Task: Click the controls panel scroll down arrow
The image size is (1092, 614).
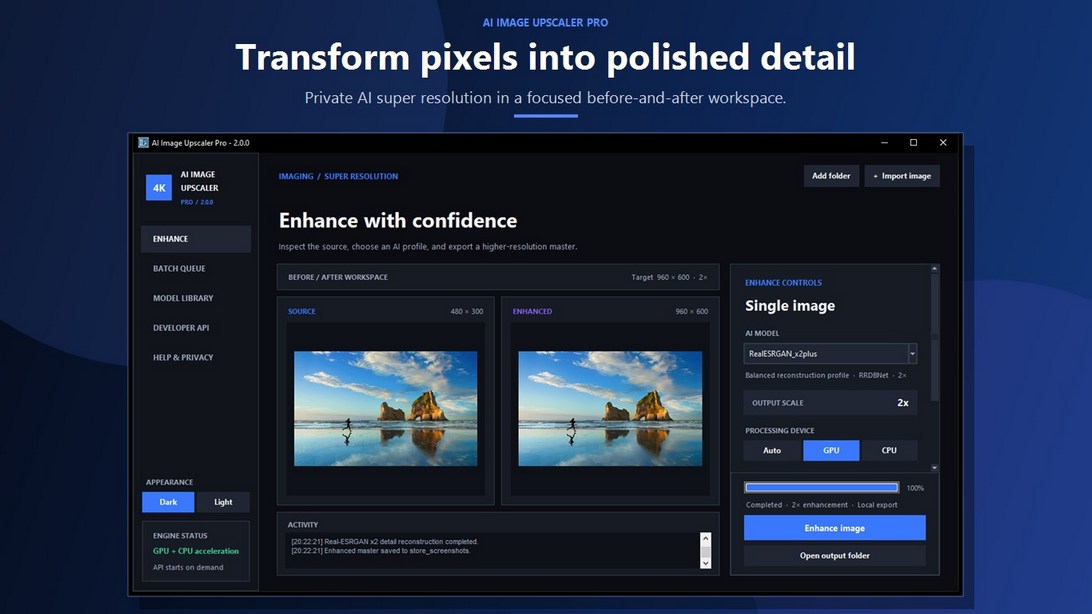Action: (x=935, y=468)
